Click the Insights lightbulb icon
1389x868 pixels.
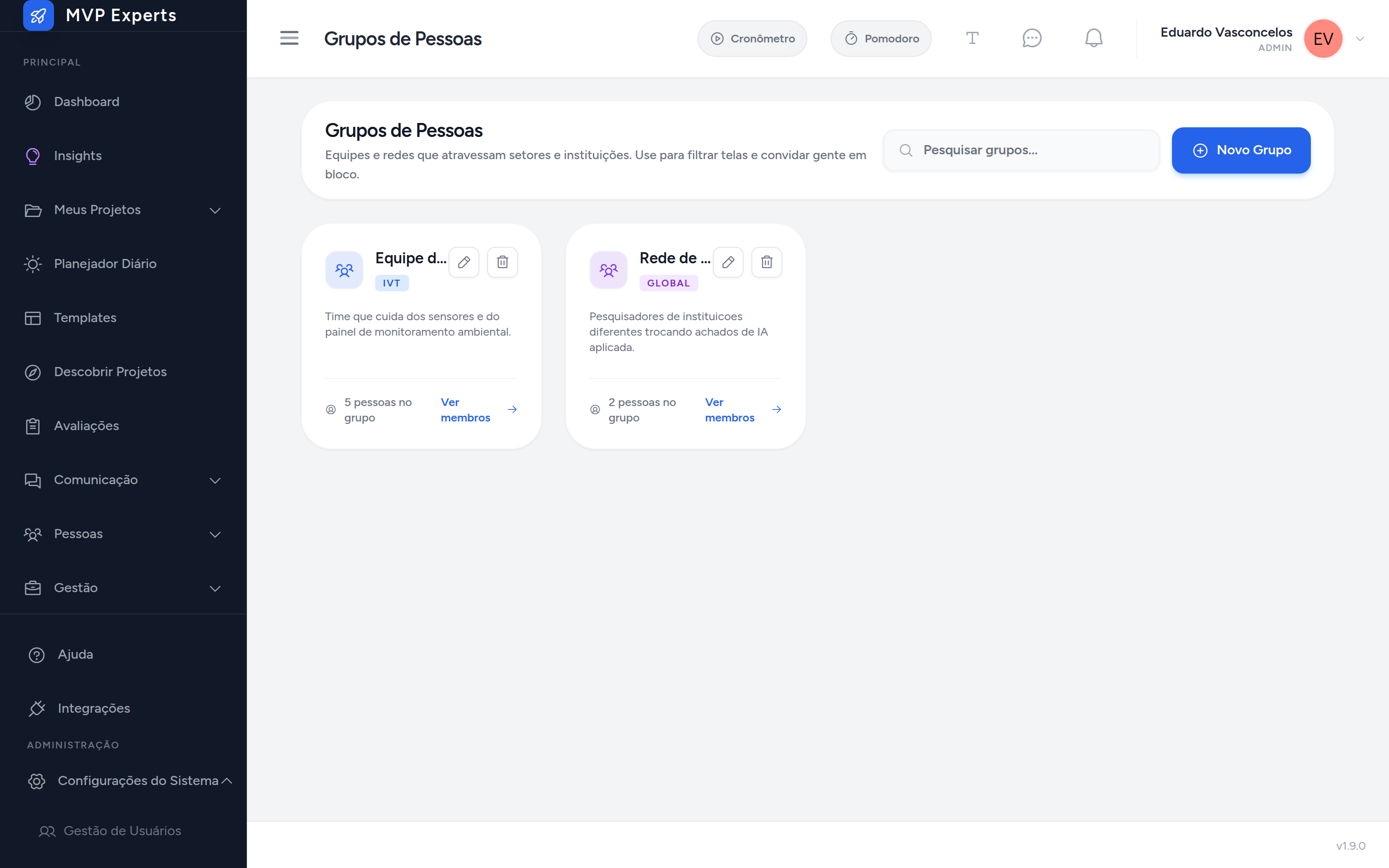pos(33,156)
